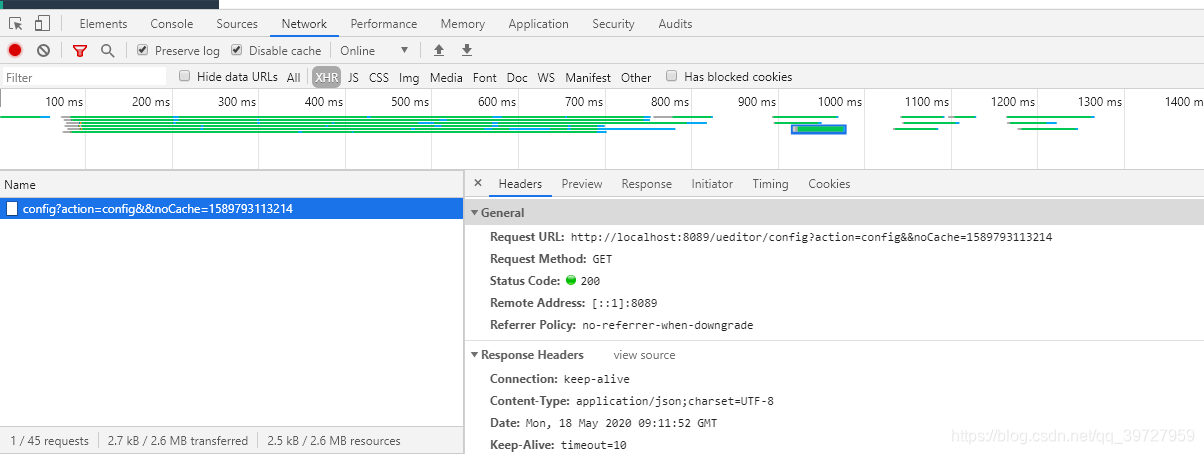Enable Preserve log checkbox

pyautogui.click(x=143, y=50)
